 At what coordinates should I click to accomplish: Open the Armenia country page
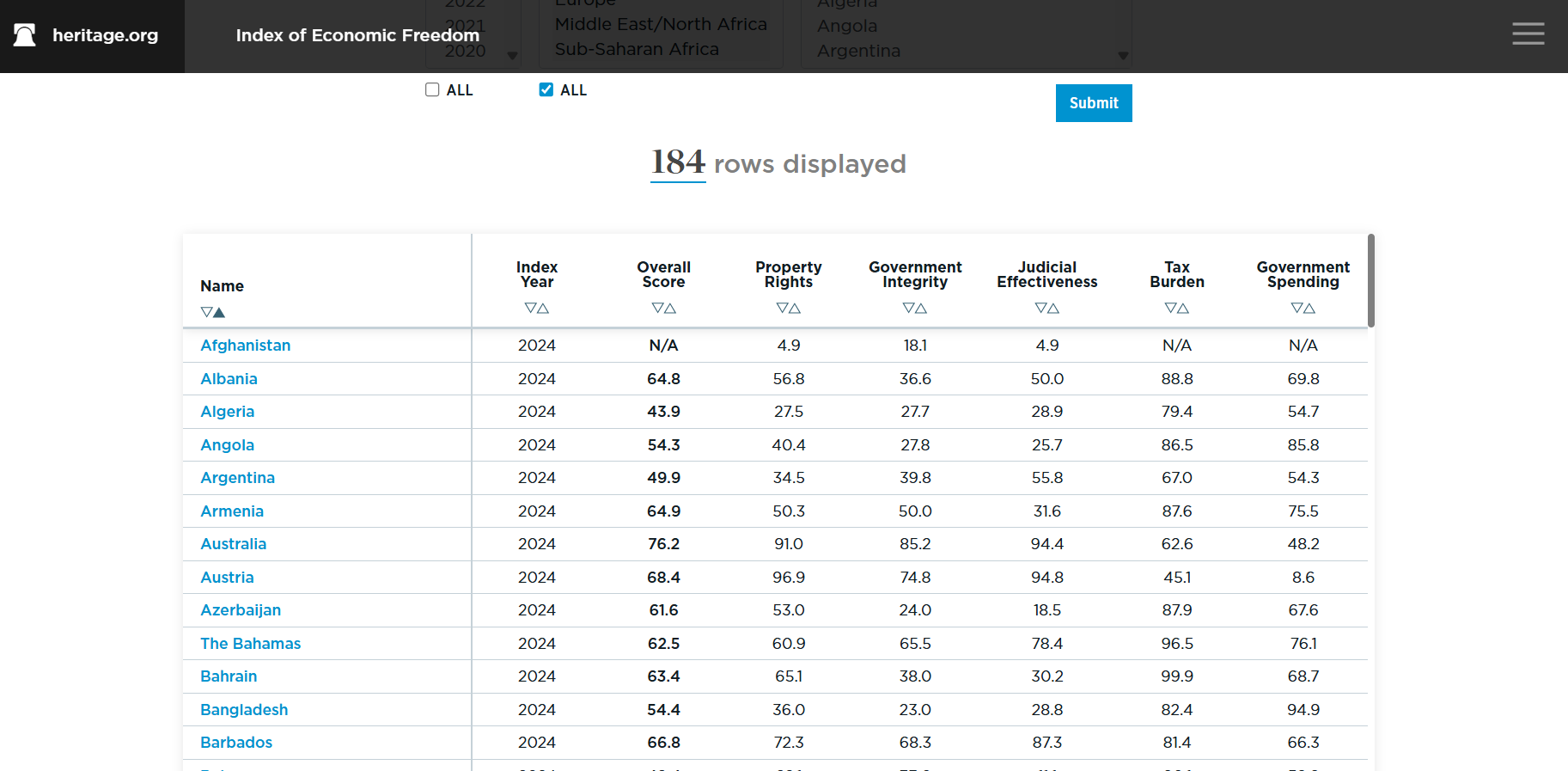(x=232, y=511)
